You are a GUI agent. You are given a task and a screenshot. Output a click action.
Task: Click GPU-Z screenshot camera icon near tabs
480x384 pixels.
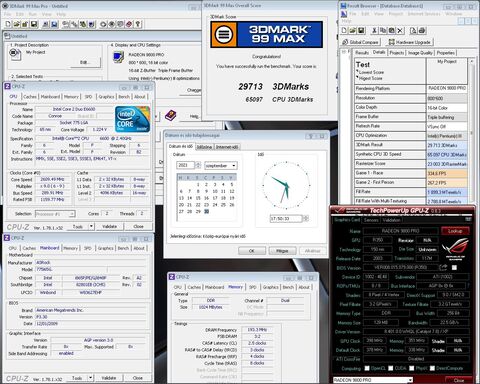[x=468, y=219]
